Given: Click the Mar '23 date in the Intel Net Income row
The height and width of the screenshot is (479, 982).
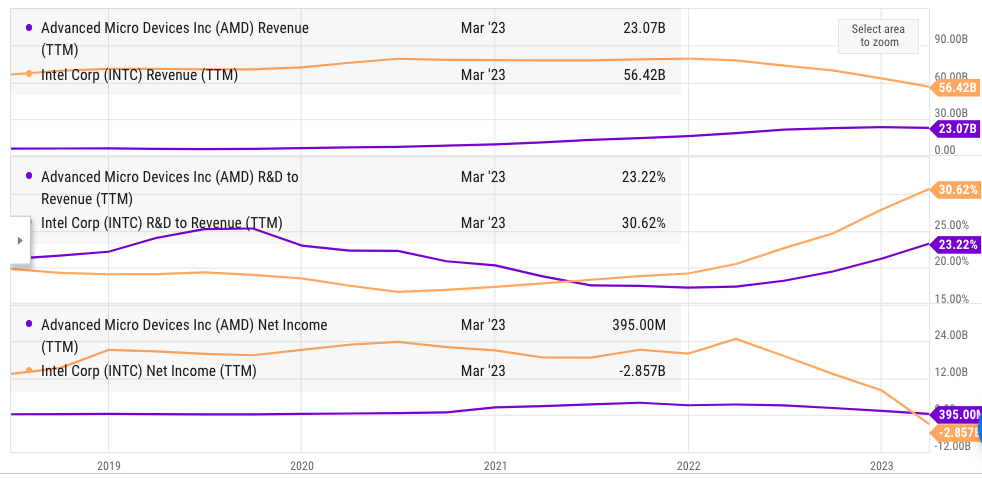Looking at the screenshot, I should pyautogui.click(x=483, y=371).
